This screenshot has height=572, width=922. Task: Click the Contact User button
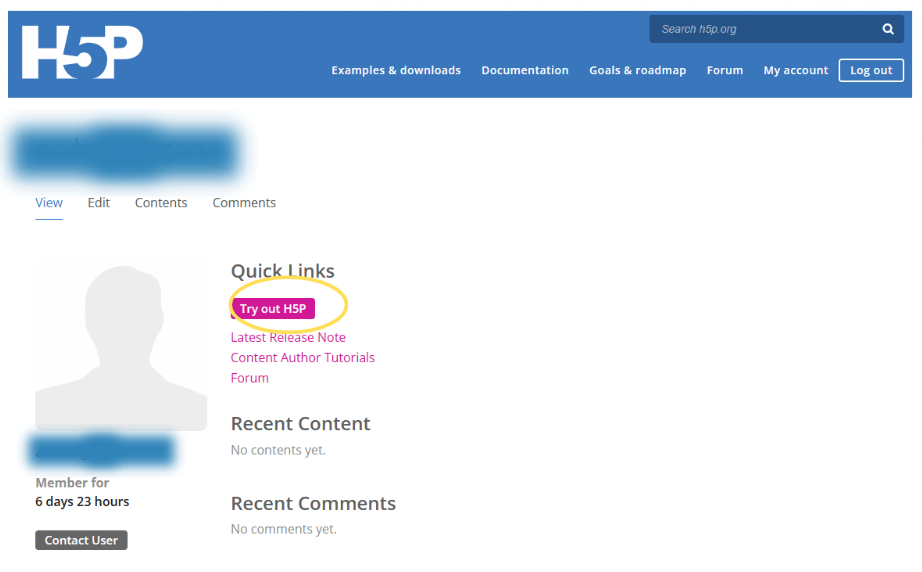81,540
